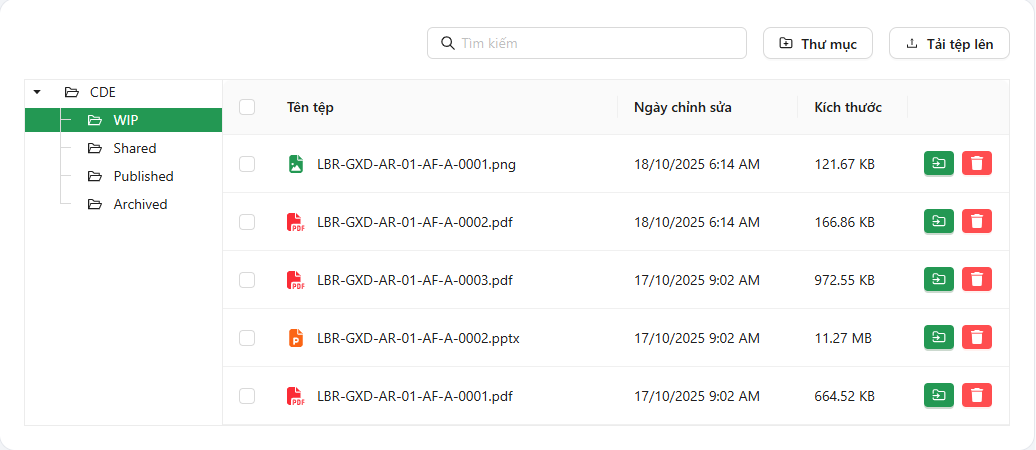Screen dimensions: 1036x450
Task: Click the Thư mục new folder button
Action: 818,44
